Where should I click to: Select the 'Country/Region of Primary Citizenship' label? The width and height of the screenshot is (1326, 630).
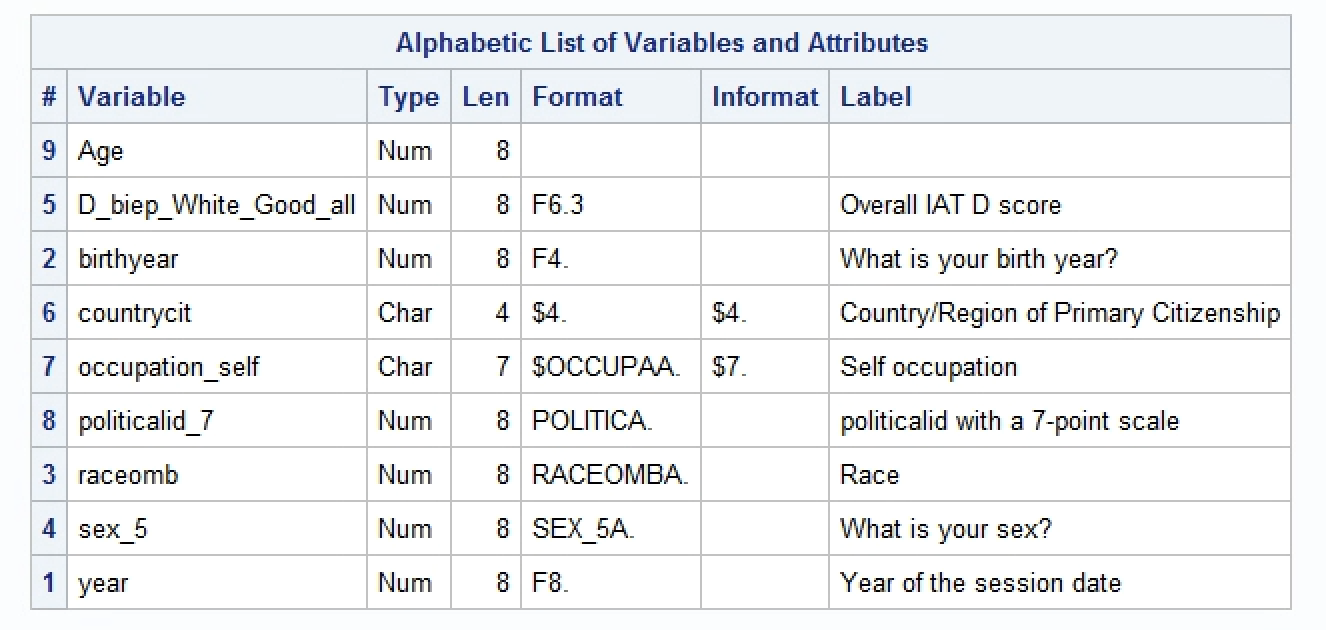click(1059, 313)
